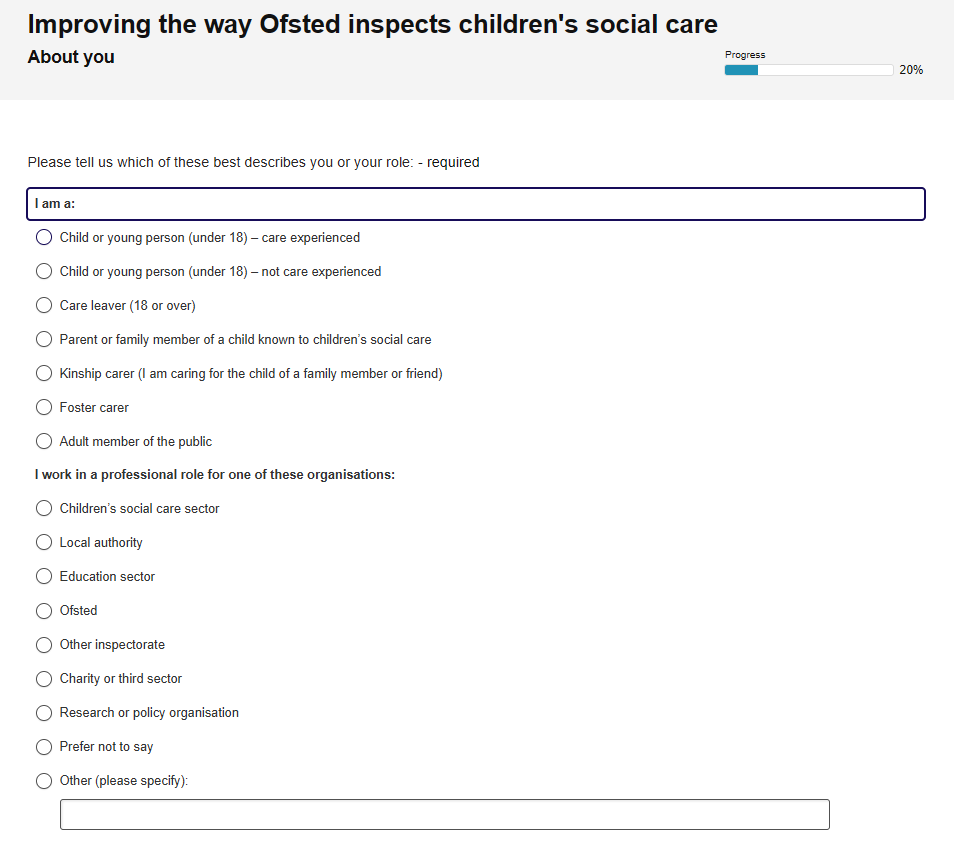954x851 pixels.
Task: Click the Other specify text input field
Action: pyautogui.click(x=445, y=815)
